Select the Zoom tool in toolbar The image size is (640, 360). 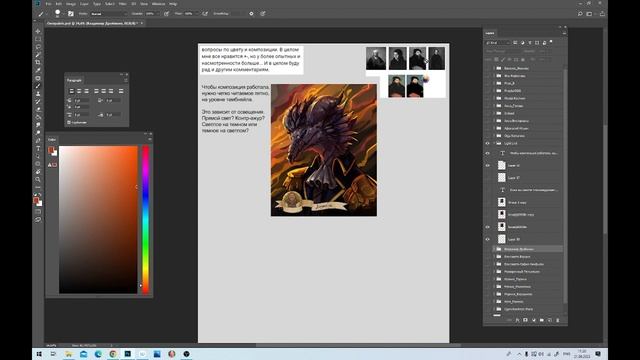coord(38,179)
